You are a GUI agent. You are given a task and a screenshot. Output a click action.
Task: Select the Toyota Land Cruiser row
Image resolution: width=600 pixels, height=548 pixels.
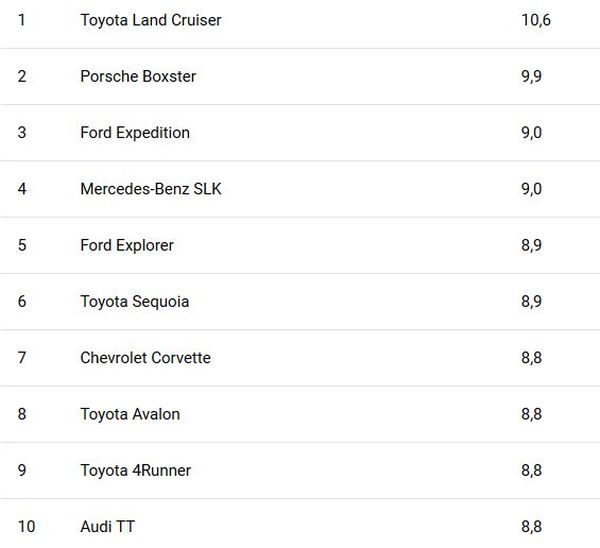click(300, 20)
